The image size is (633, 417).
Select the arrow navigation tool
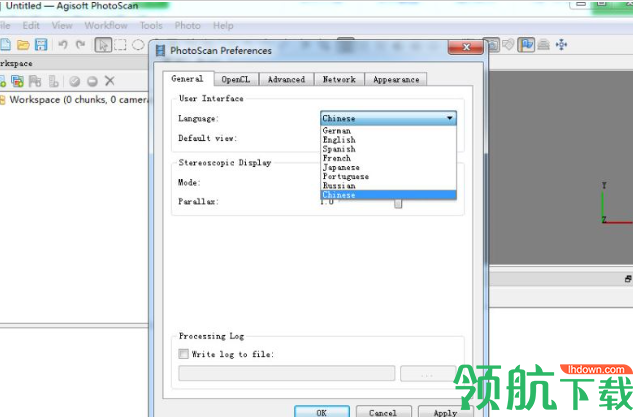click(103, 45)
